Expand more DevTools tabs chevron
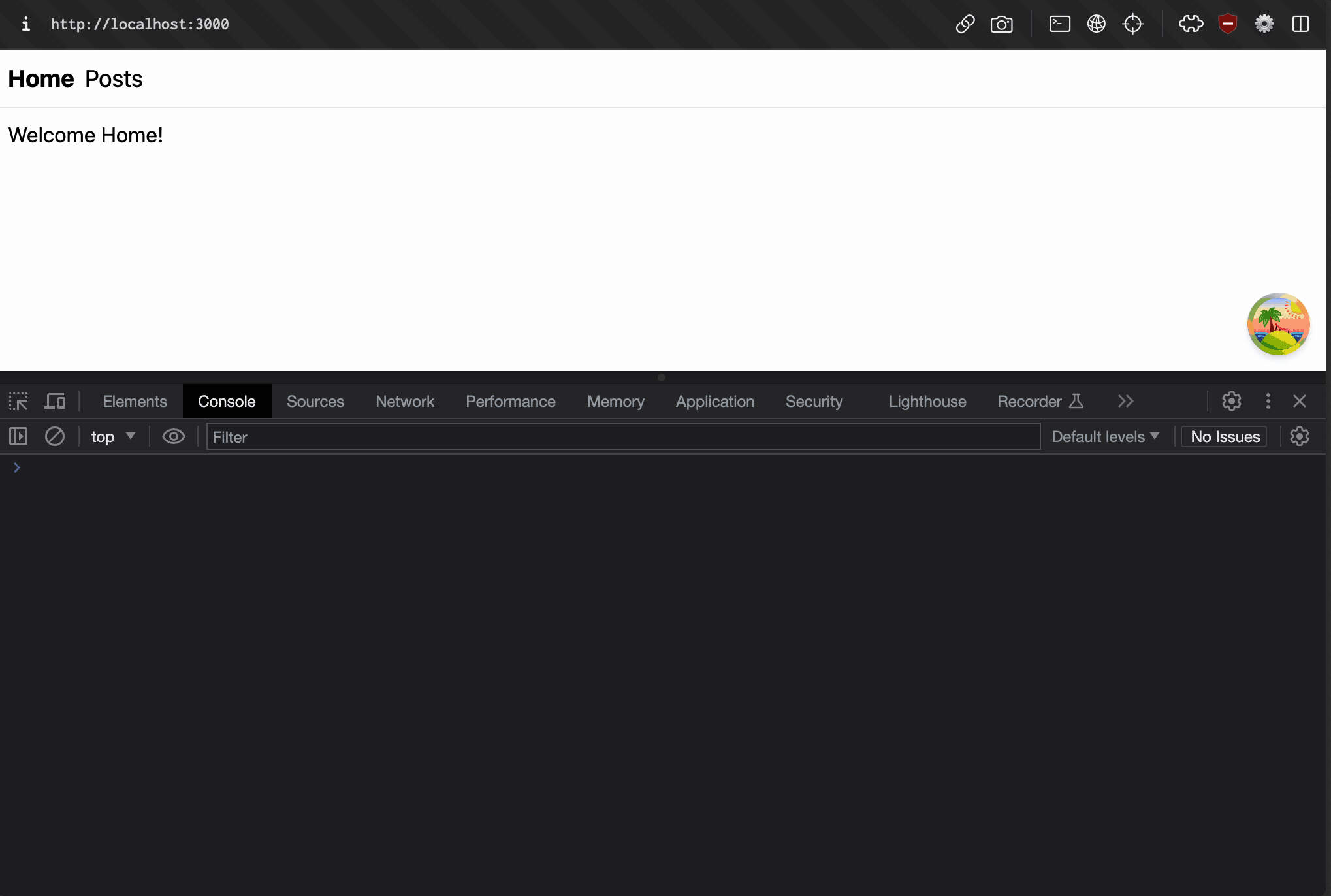The image size is (1331, 896). pos(1125,401)
